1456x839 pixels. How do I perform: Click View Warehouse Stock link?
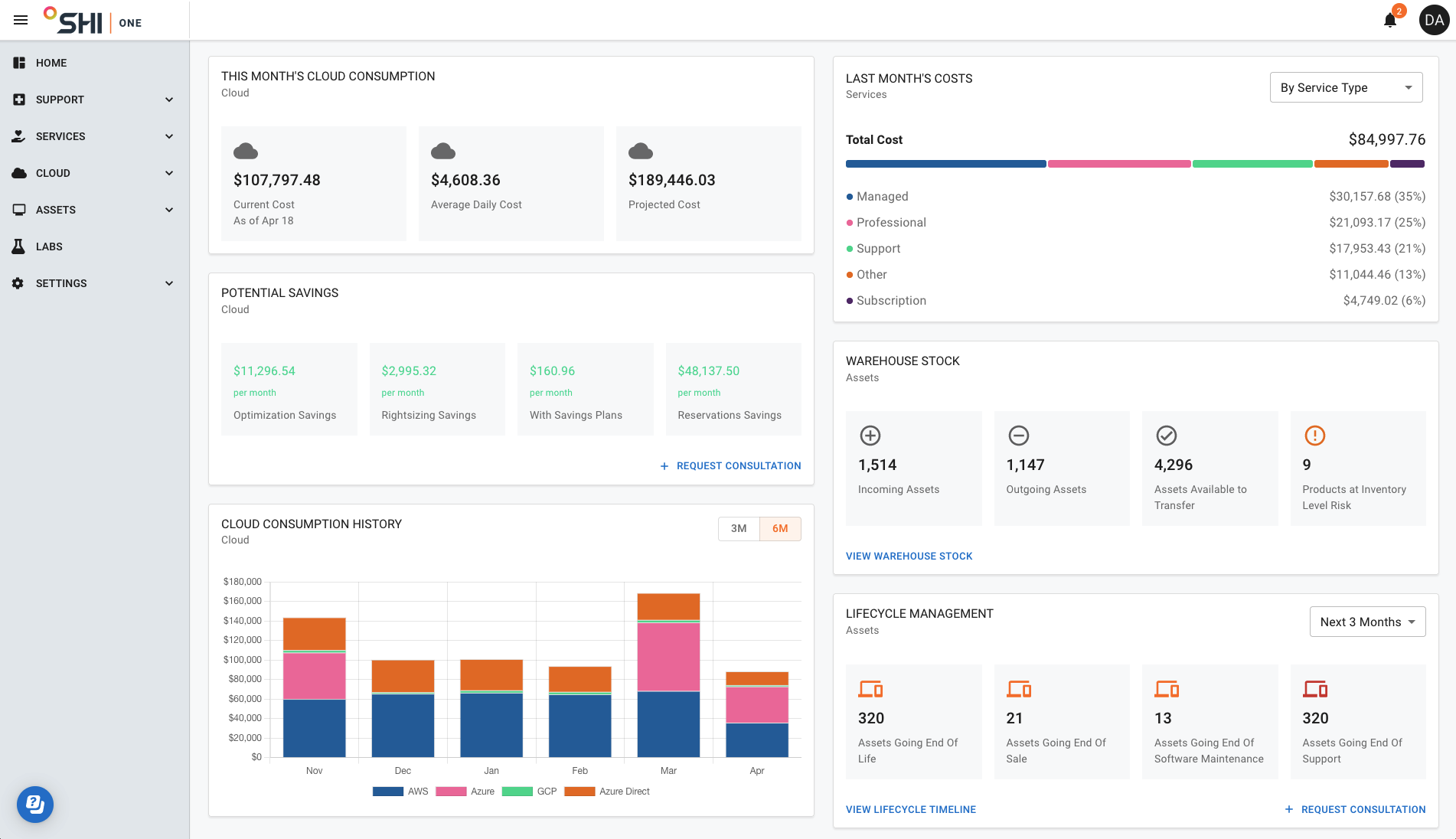click(x=909, y=557)
